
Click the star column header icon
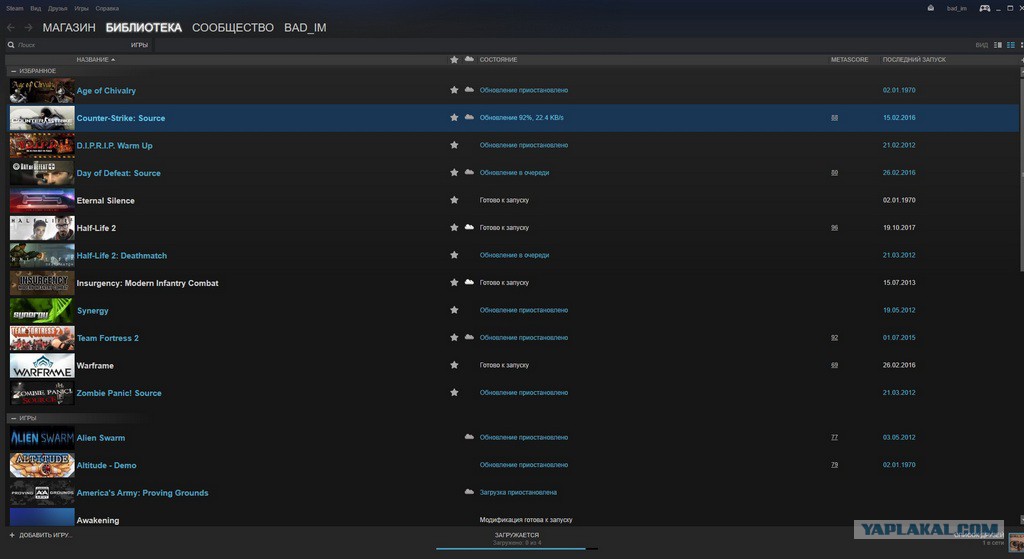click(x=454, y=59)
